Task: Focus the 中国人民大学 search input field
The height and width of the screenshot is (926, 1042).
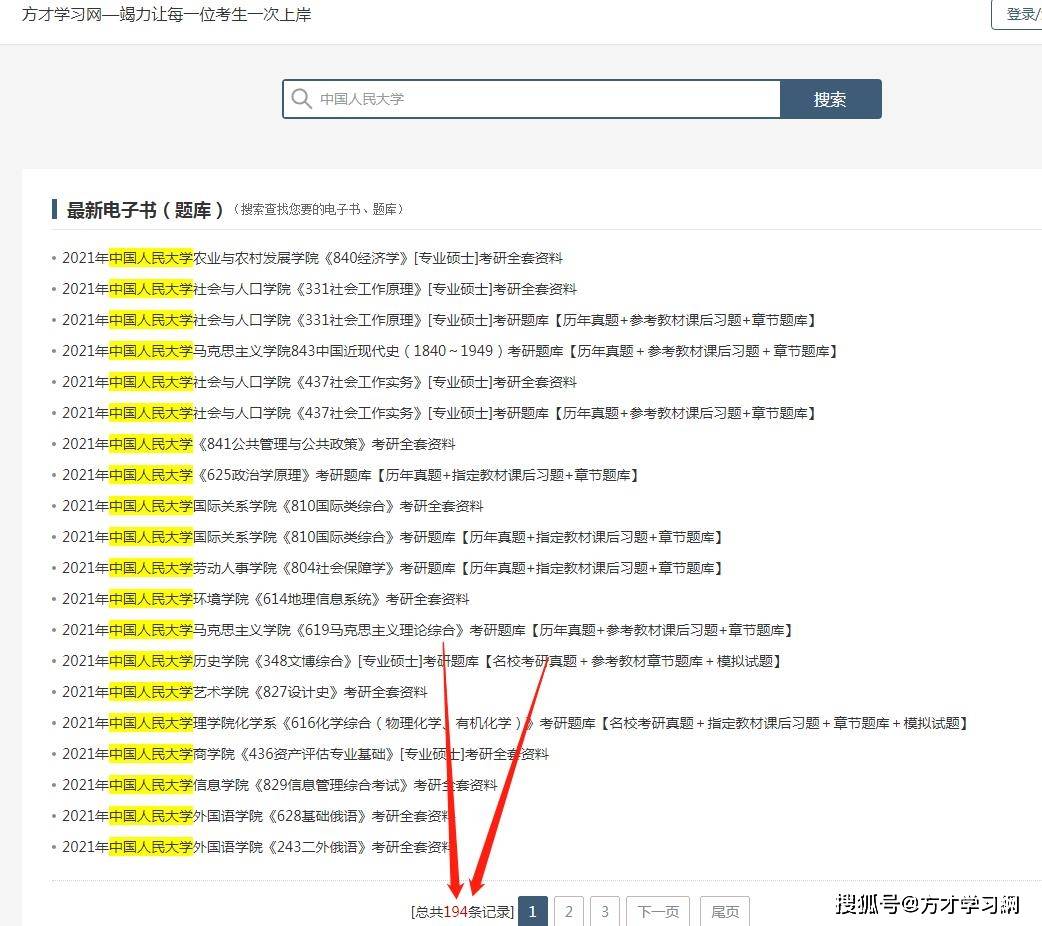Action: tap(532, 99)
